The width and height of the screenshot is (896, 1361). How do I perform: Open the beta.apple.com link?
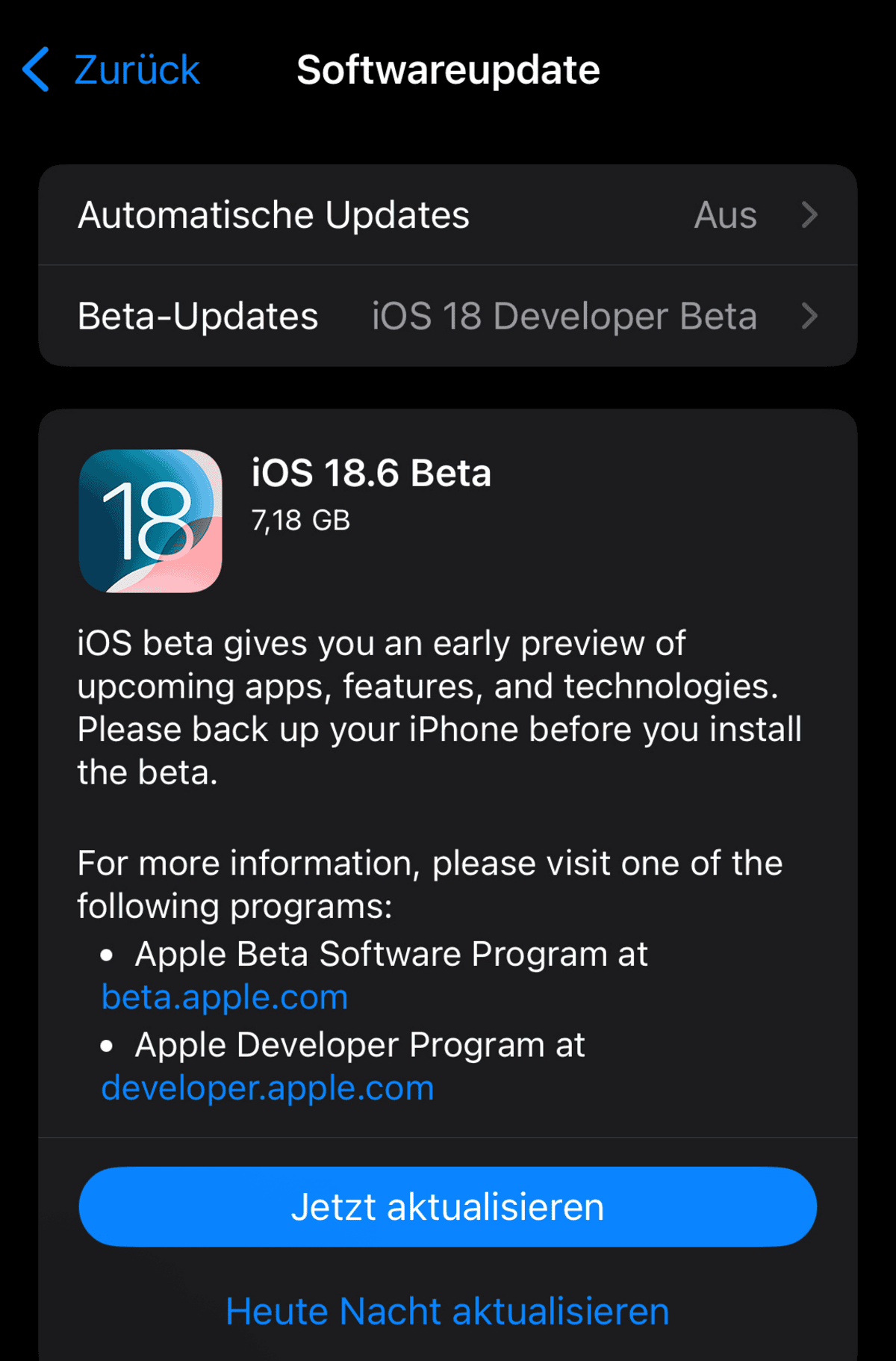225,997
